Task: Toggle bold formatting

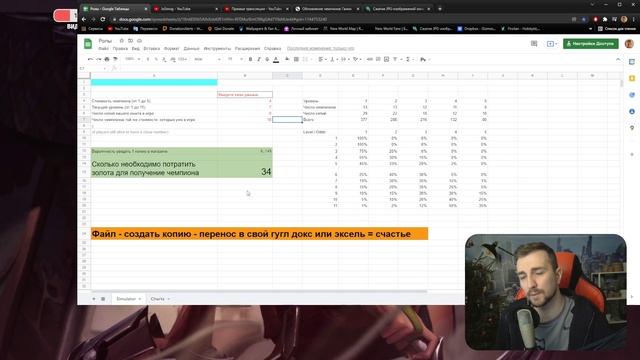Action: (250, 60)
